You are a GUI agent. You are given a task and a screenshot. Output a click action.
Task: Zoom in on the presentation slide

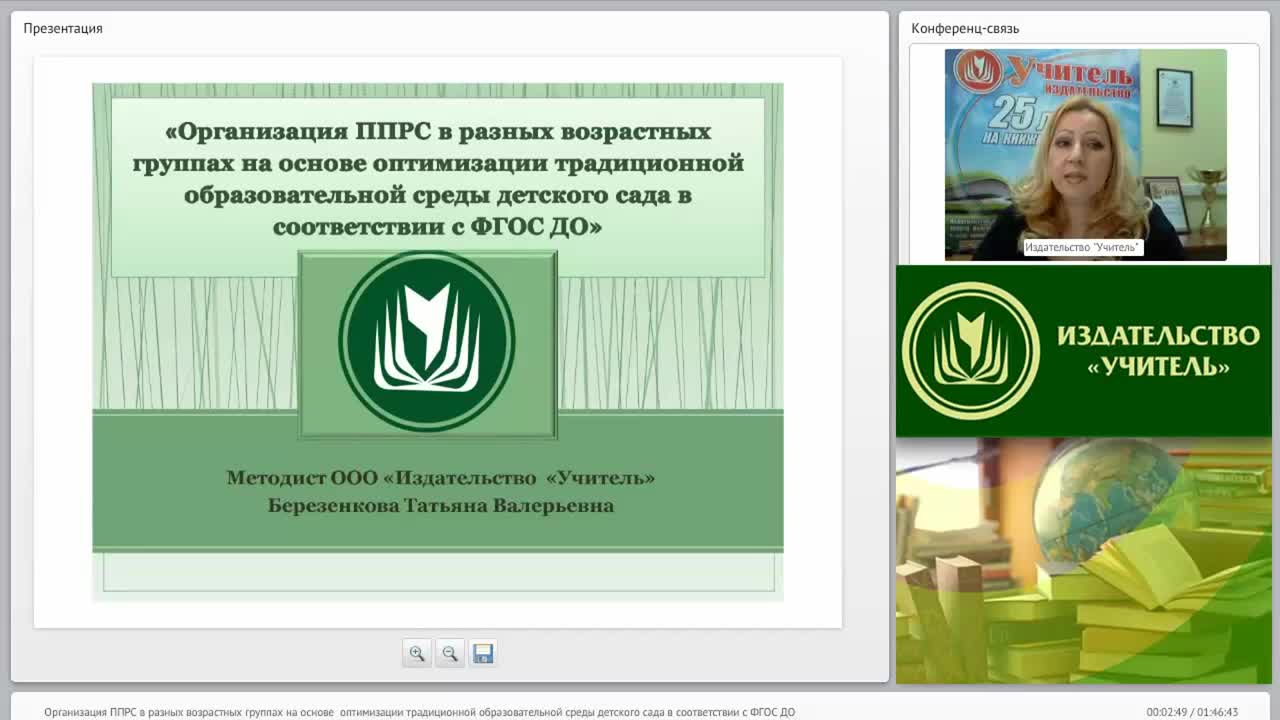[417, 653]
